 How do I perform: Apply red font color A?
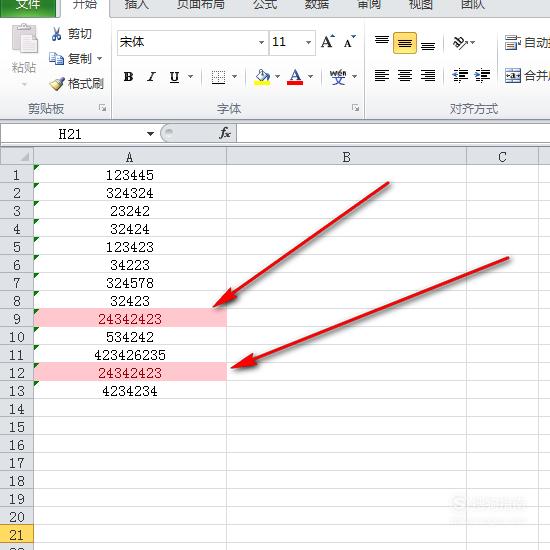coord(295,76)
